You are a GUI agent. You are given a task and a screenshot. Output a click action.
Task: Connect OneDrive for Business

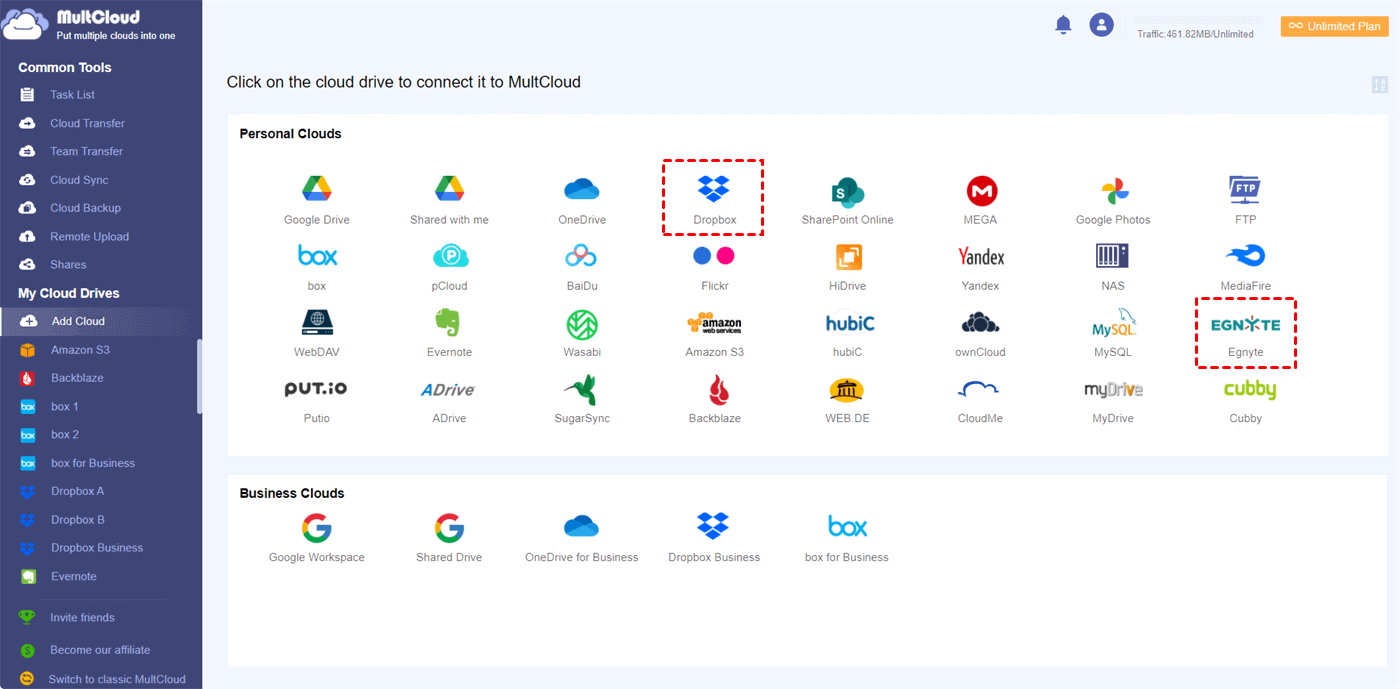[582, 538]
